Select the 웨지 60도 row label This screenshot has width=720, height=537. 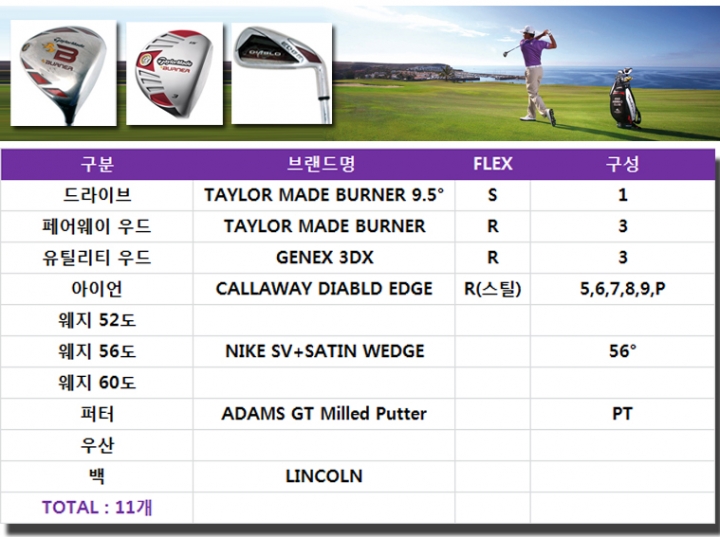pyautogui.click(x=97, y=383)
